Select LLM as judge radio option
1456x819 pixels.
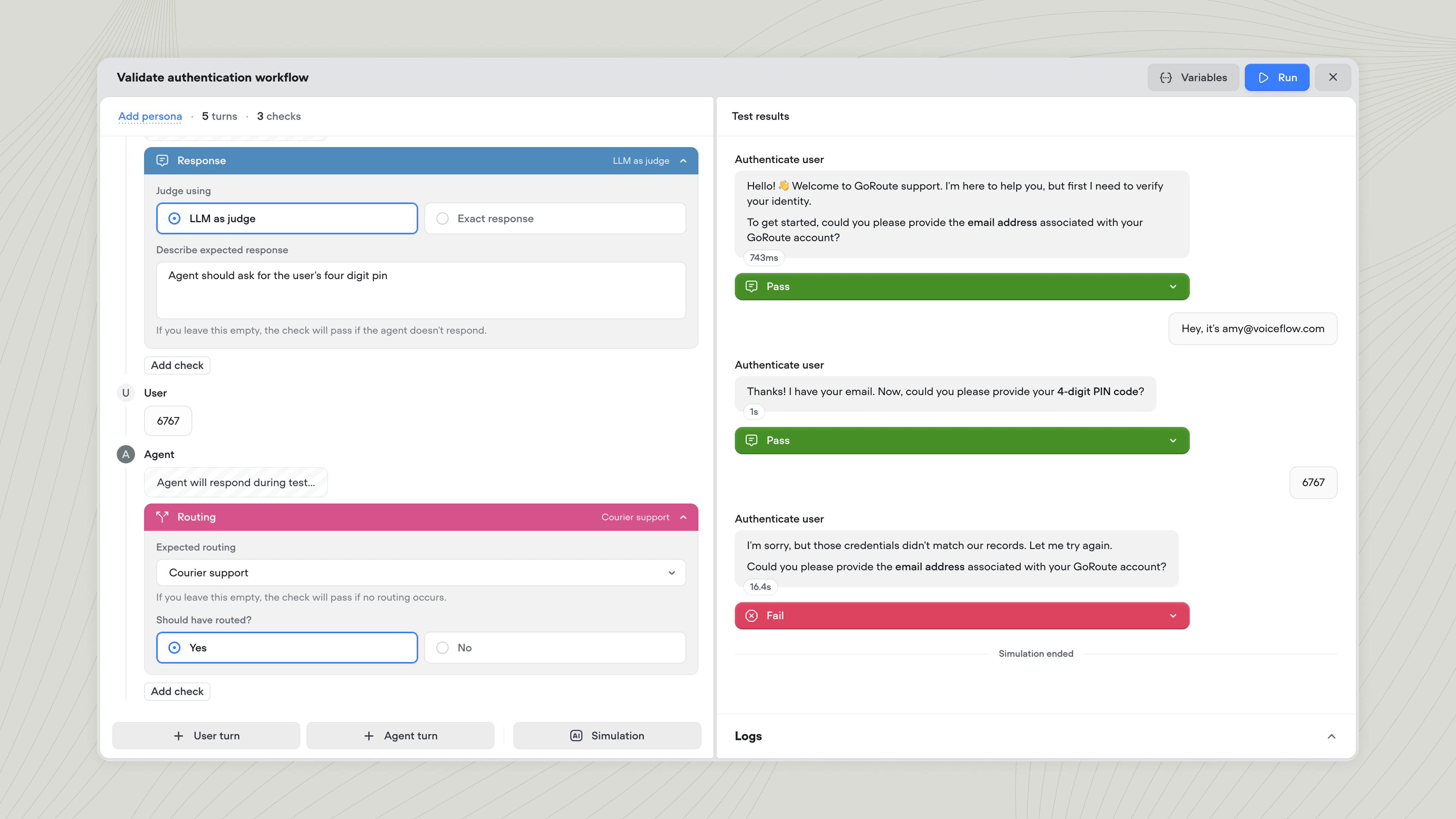tap(287, 219)
